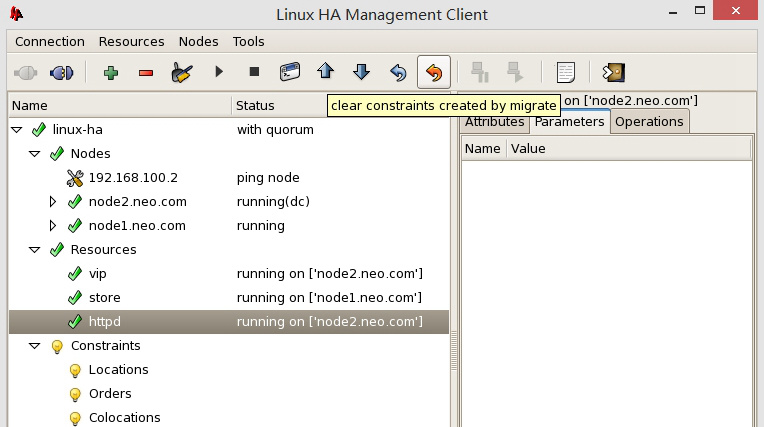764x427 pixels.
Task: Click the disconnect (plug) toolbar icon
Action: point(62,72)
